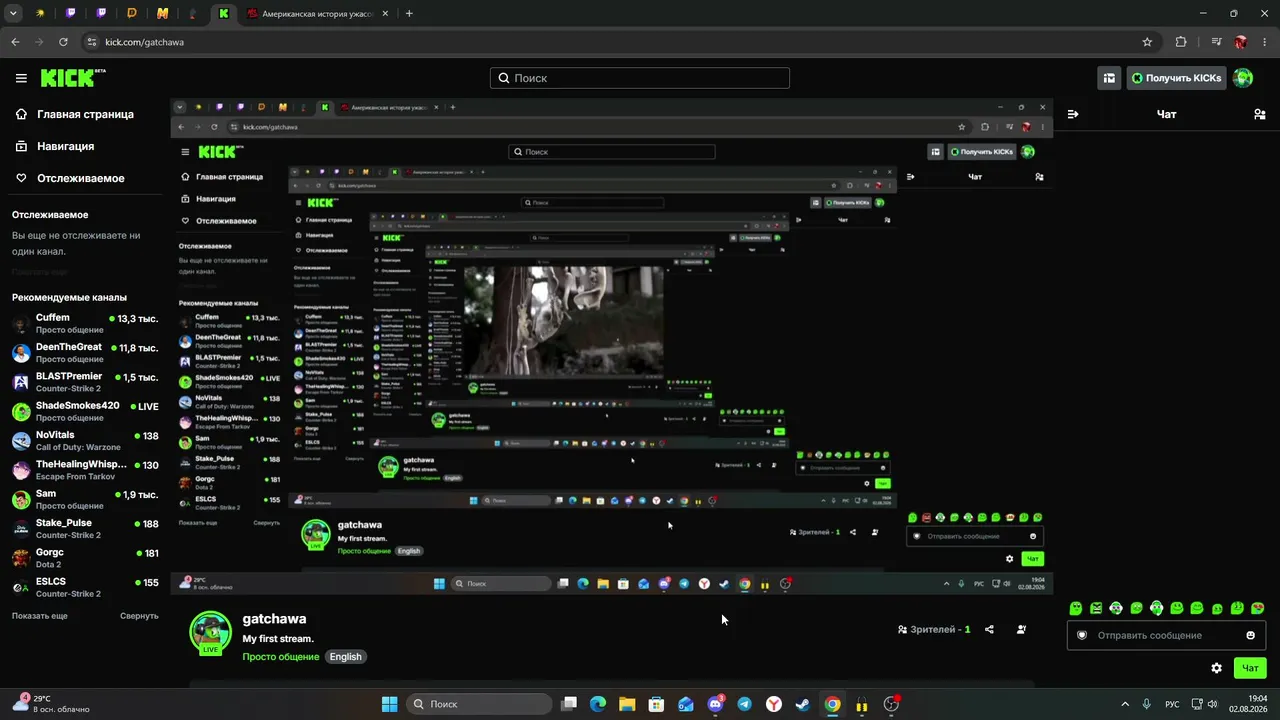Click the shield badge icon in chat input

tap(1081, 635)
